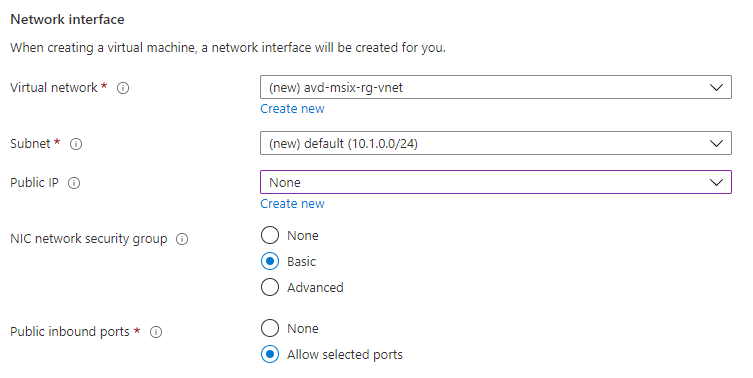753x378 pixels.
Task: Select Basic network security group option
Action: [x=270, y=261]
